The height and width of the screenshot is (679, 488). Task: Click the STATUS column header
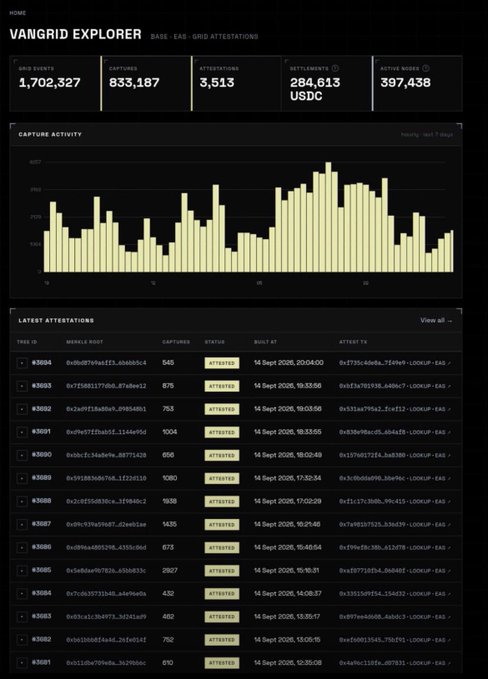click(x=214, y=342)
